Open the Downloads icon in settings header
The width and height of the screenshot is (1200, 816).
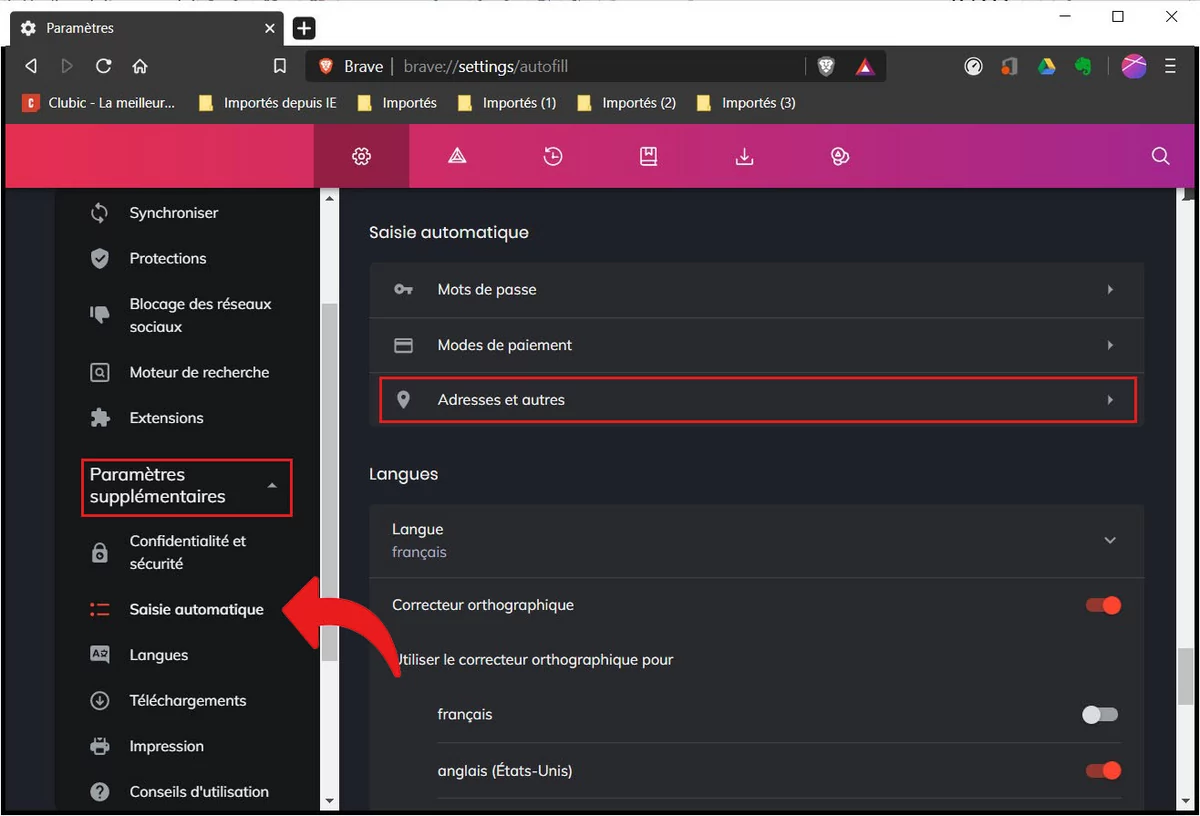[744, 156]
